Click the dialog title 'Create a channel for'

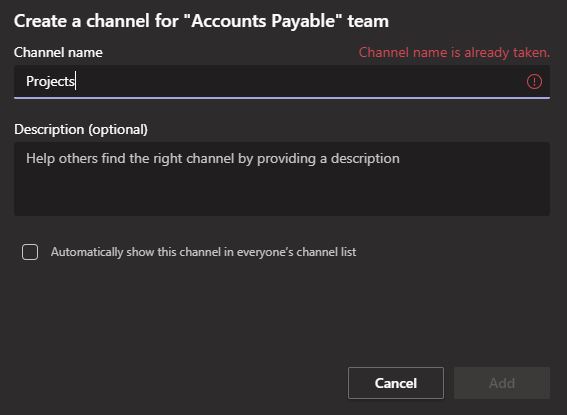(201, 21)
